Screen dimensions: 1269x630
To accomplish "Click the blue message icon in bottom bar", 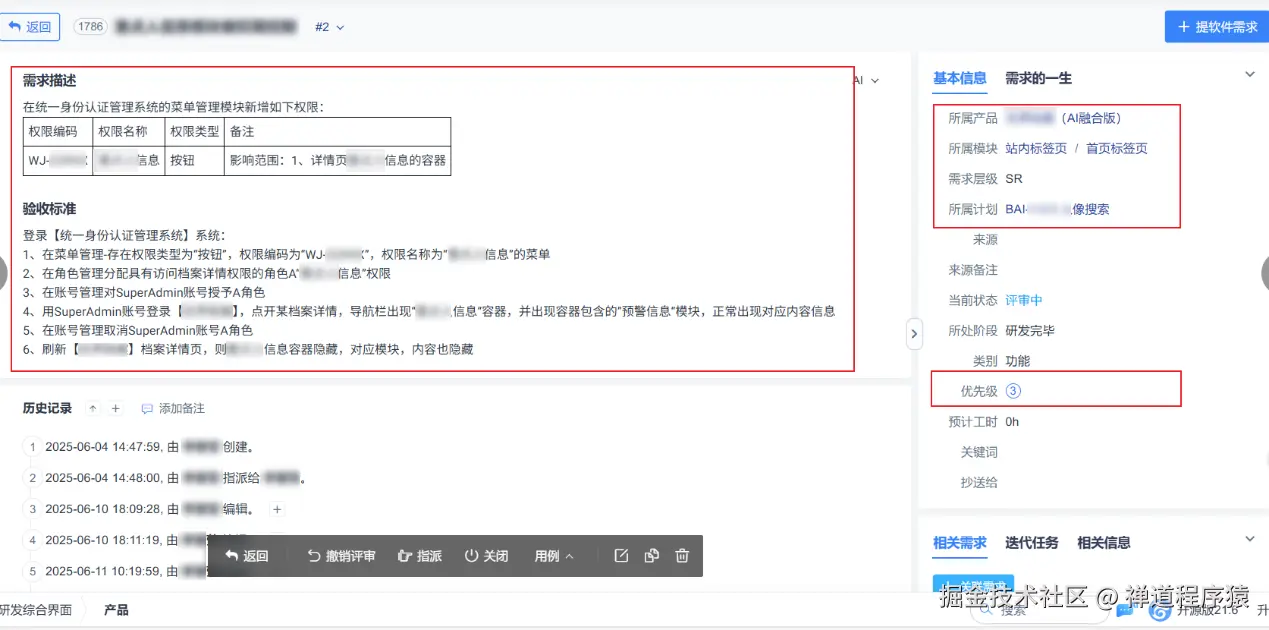I will coord(1124,611).
